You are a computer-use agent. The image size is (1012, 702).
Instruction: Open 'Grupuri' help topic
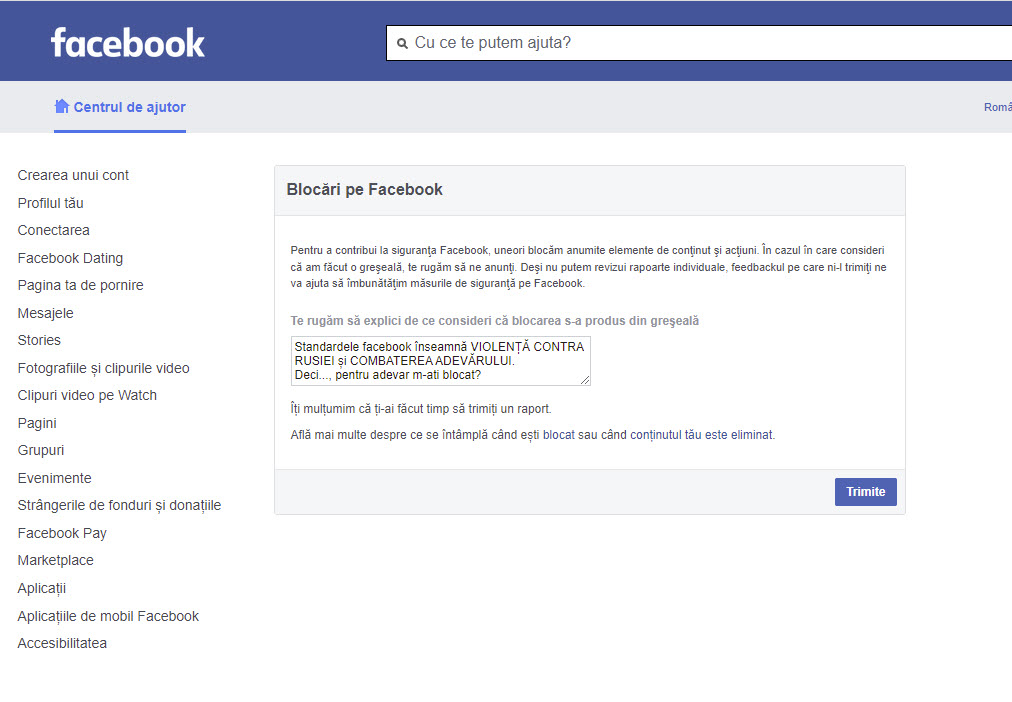click(x=41, y=450)
